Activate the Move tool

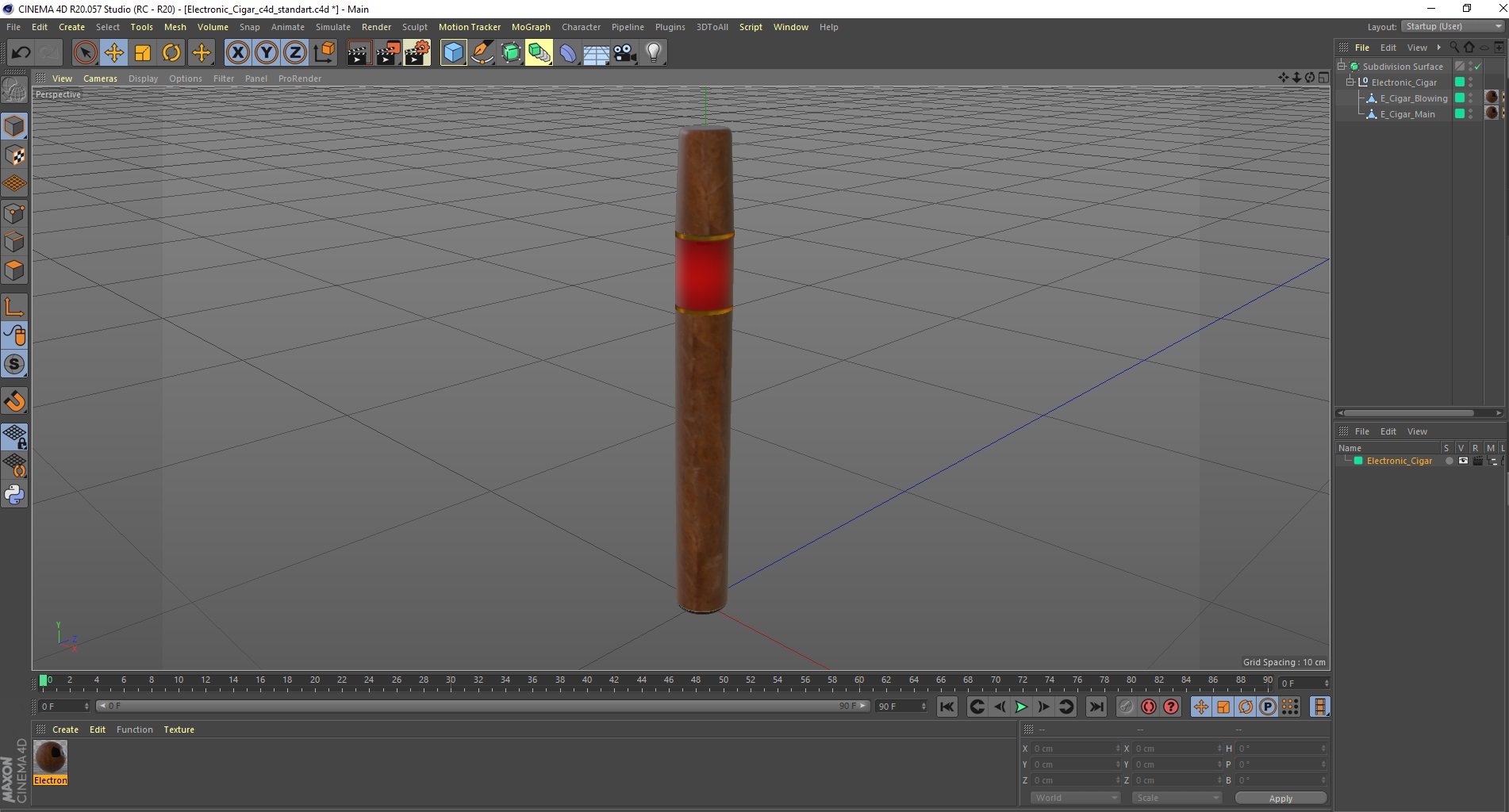[113, 53]
